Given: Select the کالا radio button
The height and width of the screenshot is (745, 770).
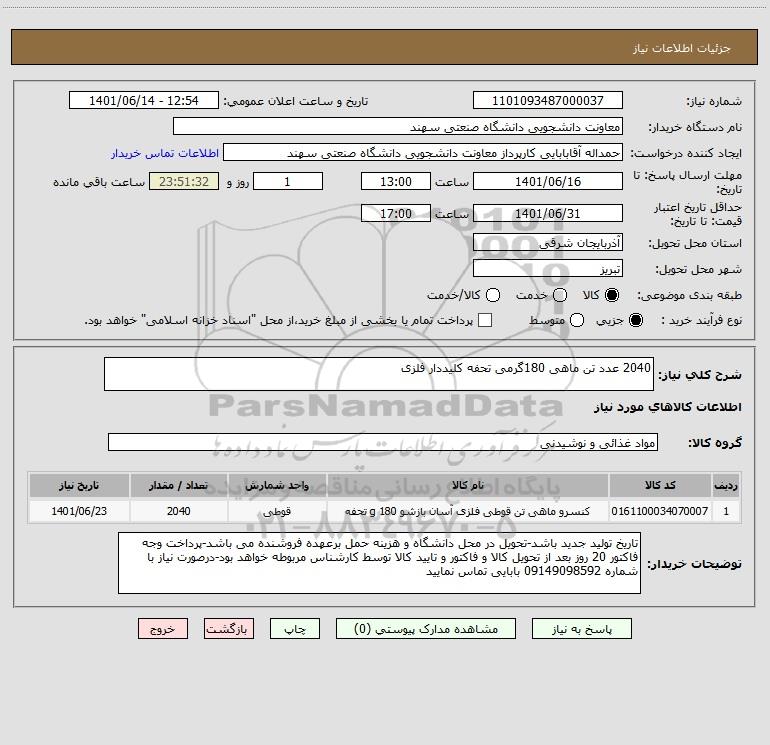Looking at the screenshot, I should (612, 295).
